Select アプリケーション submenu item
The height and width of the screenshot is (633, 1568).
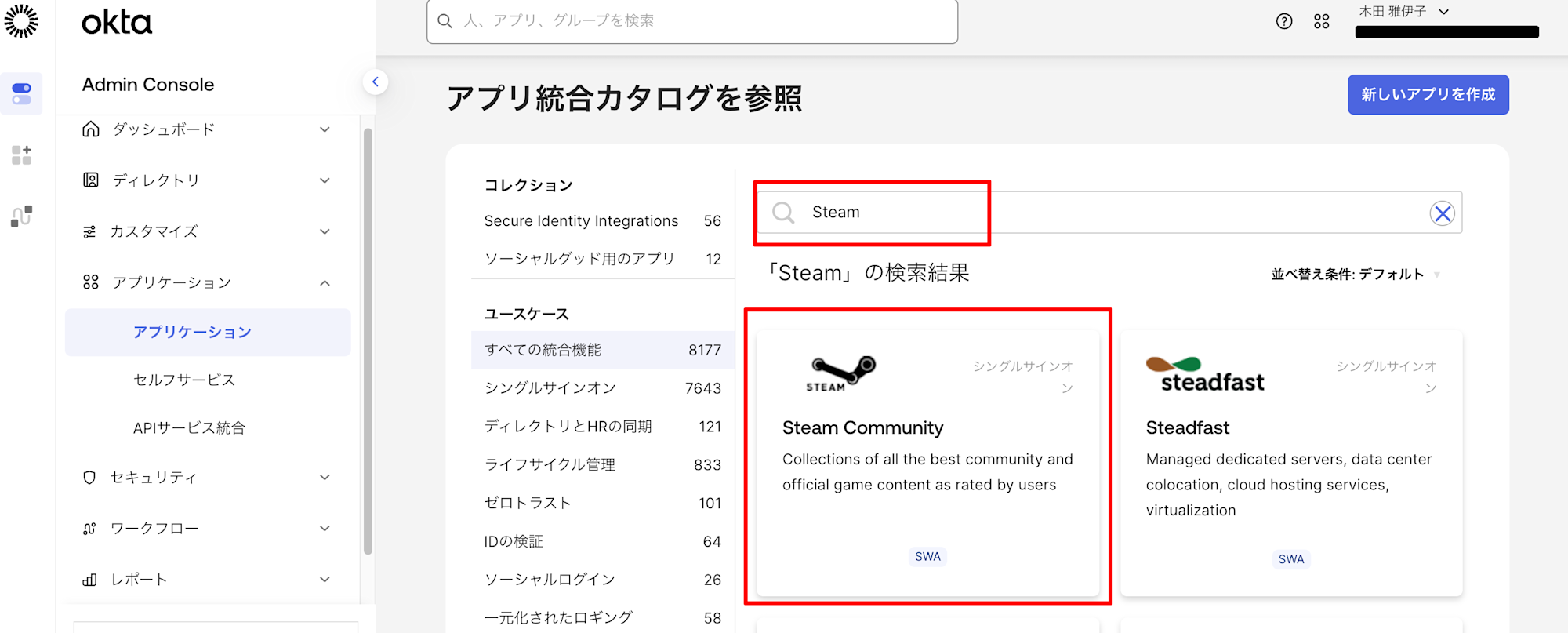[x=208, y=333]
